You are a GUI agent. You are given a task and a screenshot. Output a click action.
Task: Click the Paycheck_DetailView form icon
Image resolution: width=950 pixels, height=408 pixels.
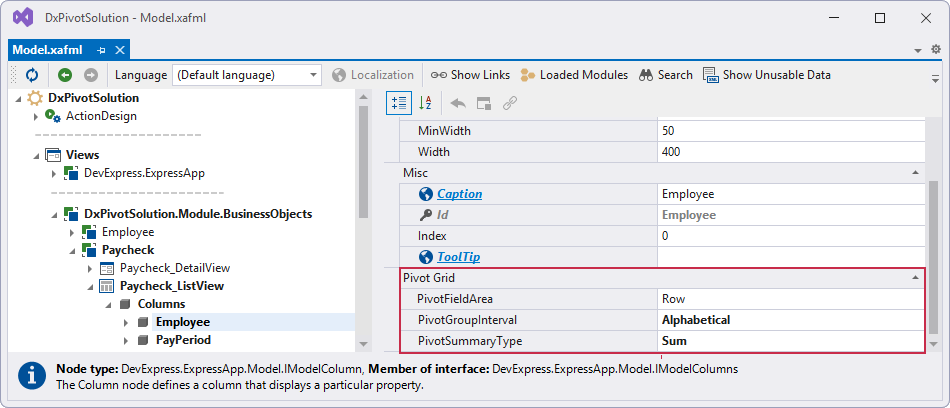[106, 268]
